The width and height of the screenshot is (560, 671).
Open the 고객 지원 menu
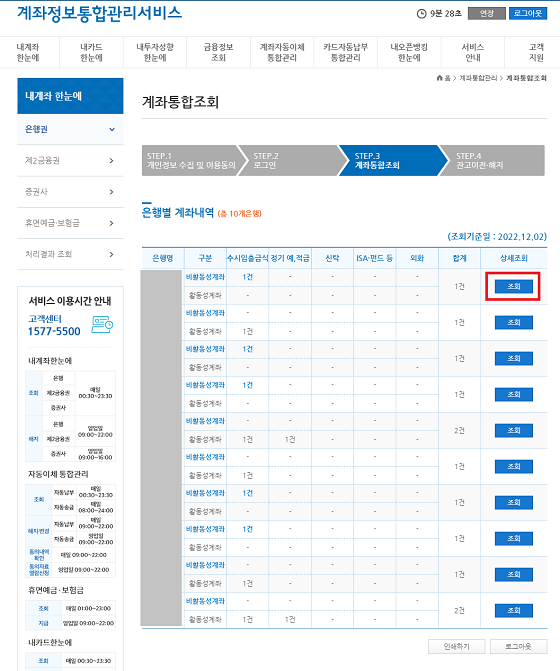536,52
